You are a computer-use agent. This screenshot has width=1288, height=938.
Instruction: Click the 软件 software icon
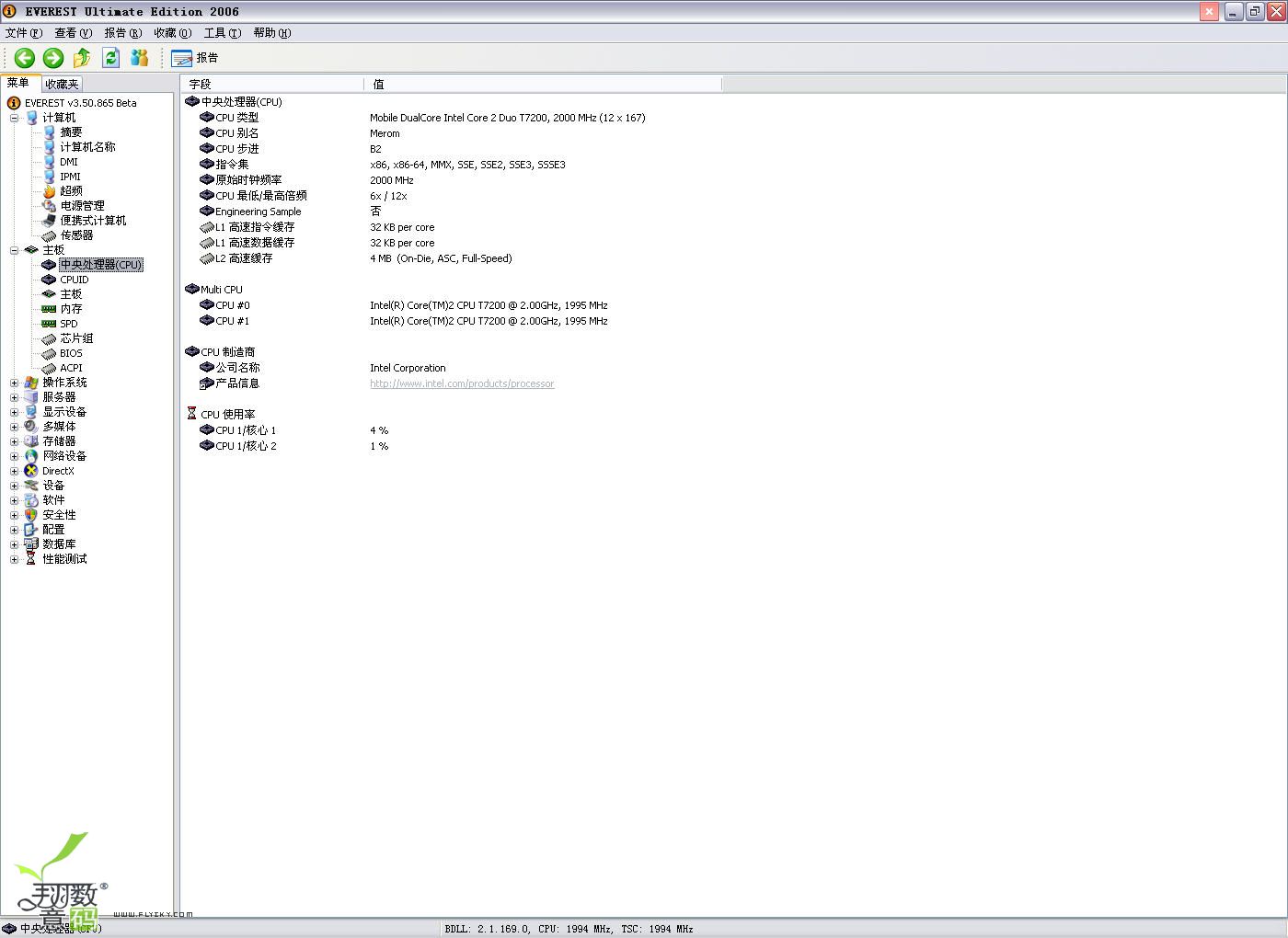point(31,500)
